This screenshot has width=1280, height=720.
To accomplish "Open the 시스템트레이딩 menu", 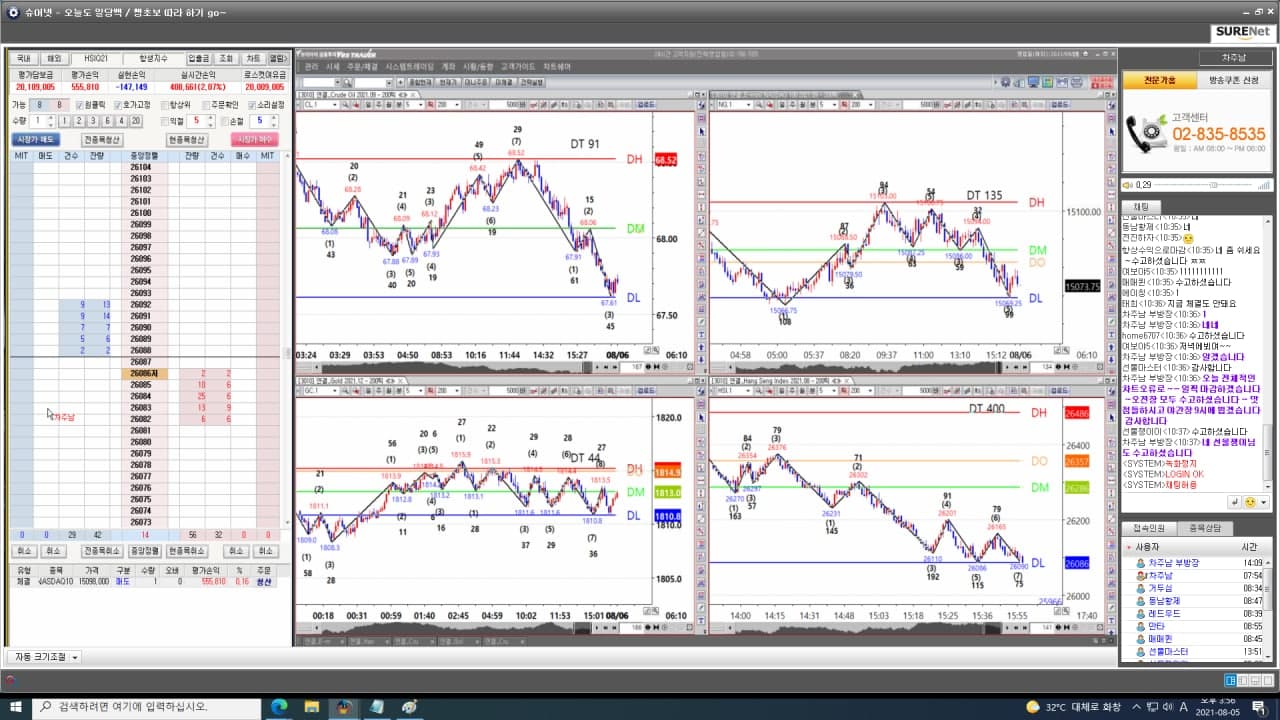I will (x=410, y=67).
